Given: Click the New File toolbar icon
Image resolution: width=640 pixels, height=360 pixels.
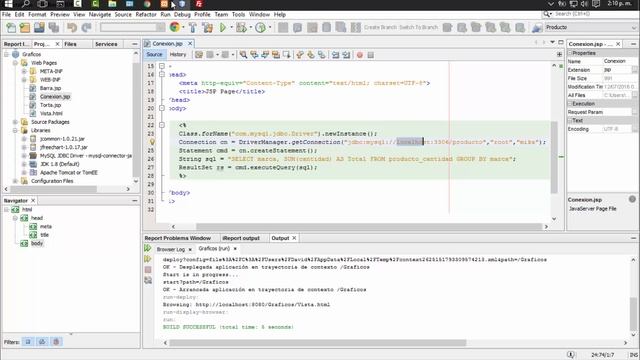Looking at the screenshot, I should click(11, 27).
